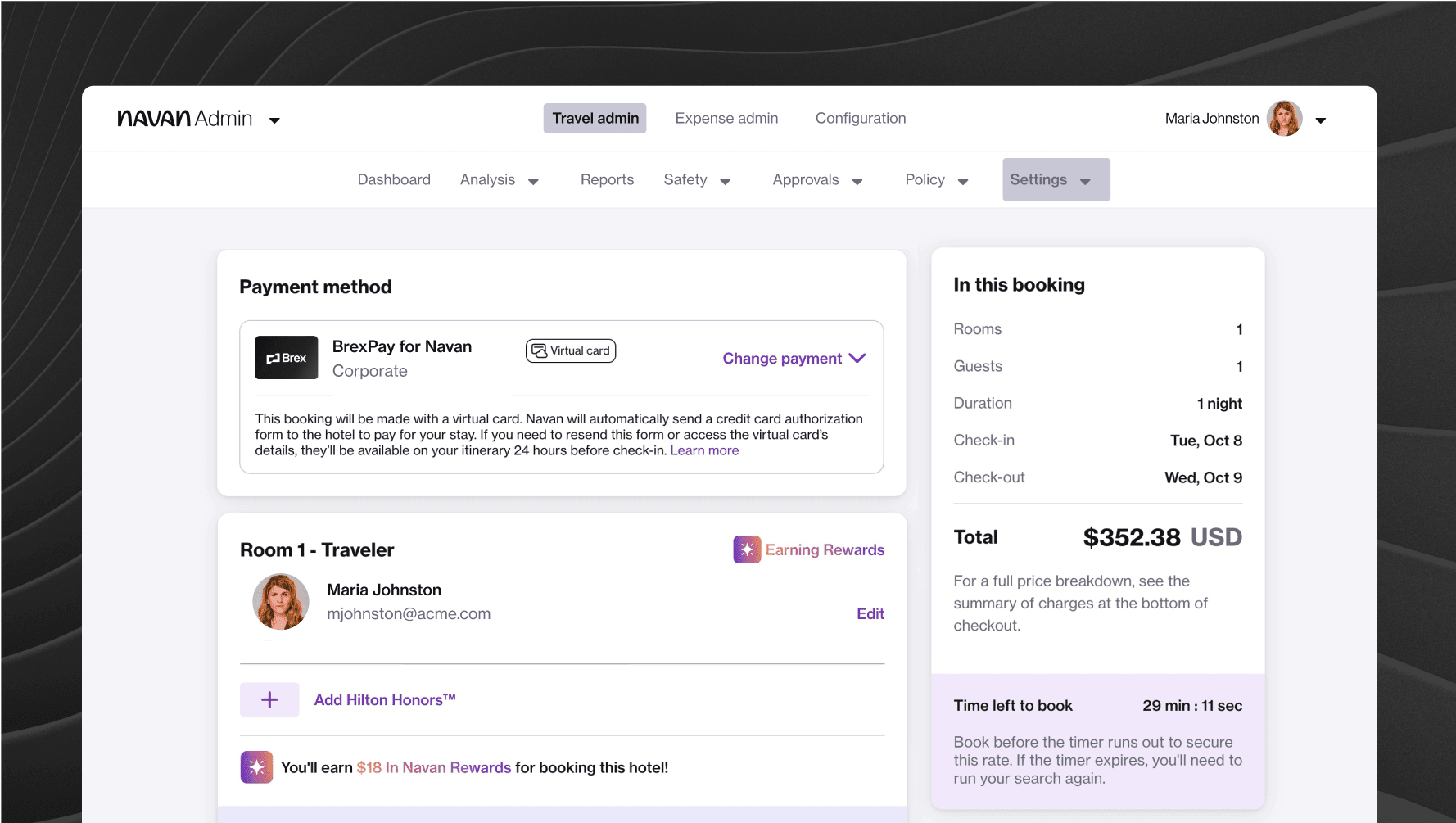Screen dimensions: 1456x823
Task: Expand the Change payment dropdown
Action: [793, 358]
